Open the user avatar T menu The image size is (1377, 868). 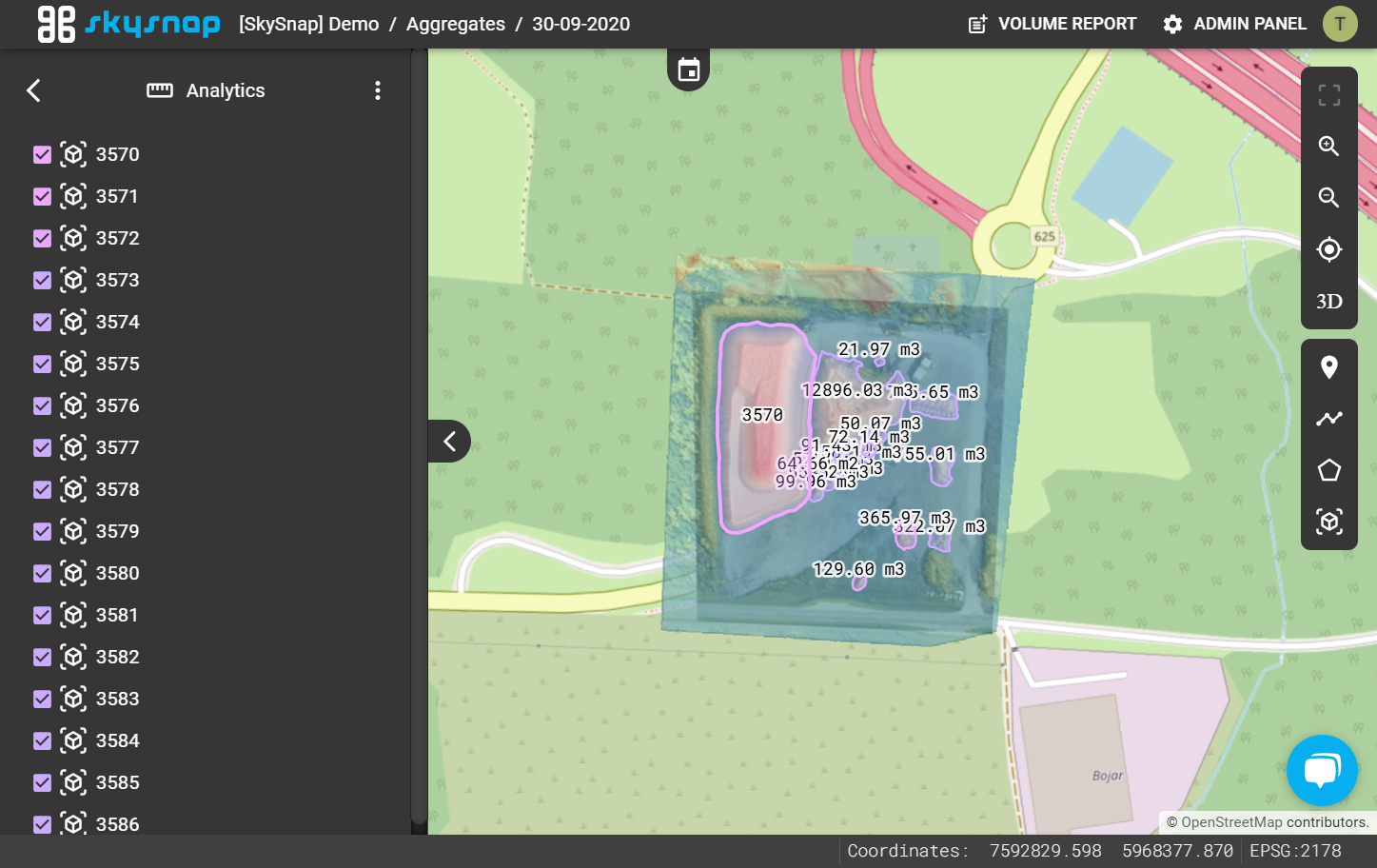click(x=1340, y=24)
